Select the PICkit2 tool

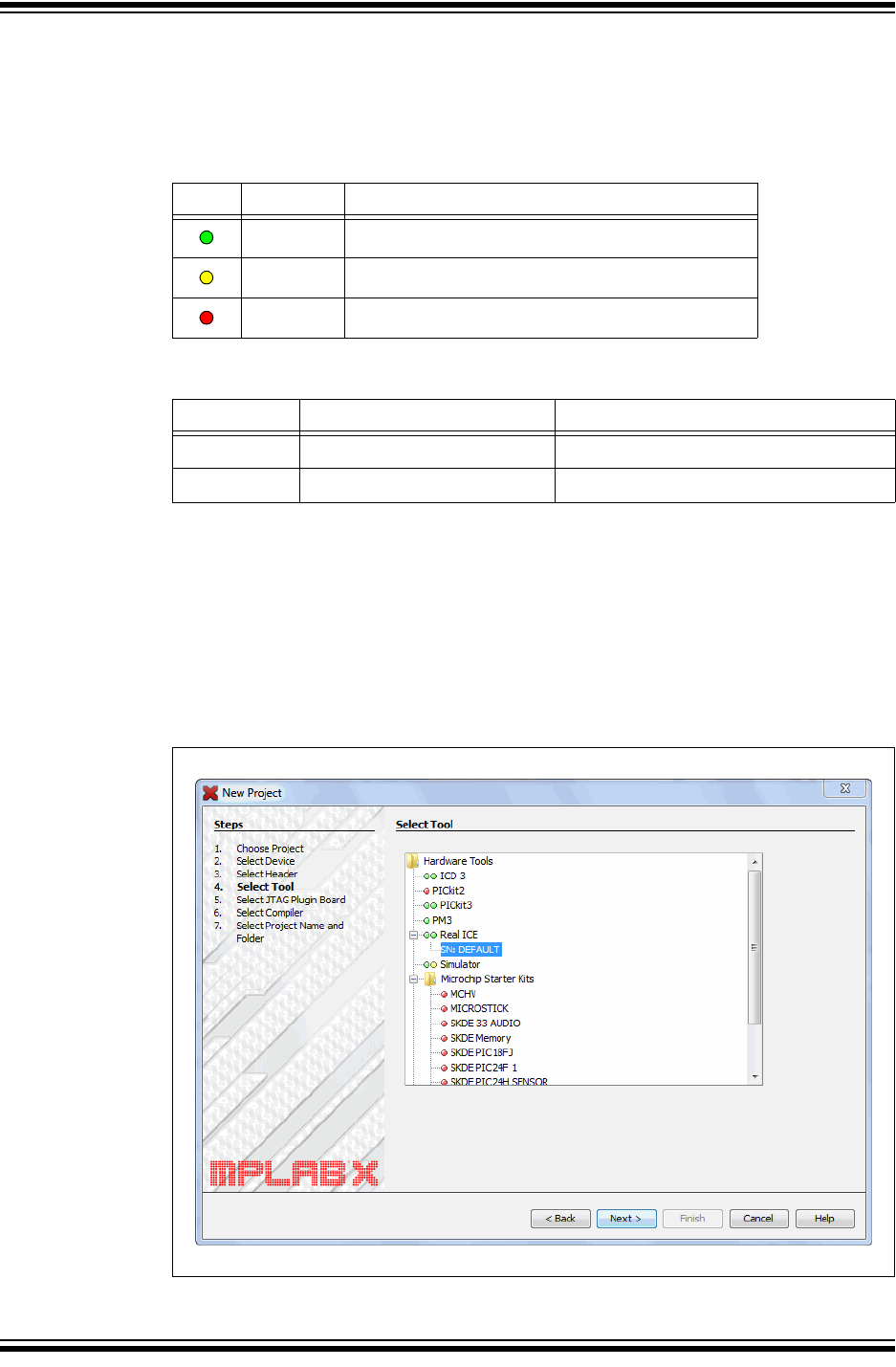pos(448,891)
